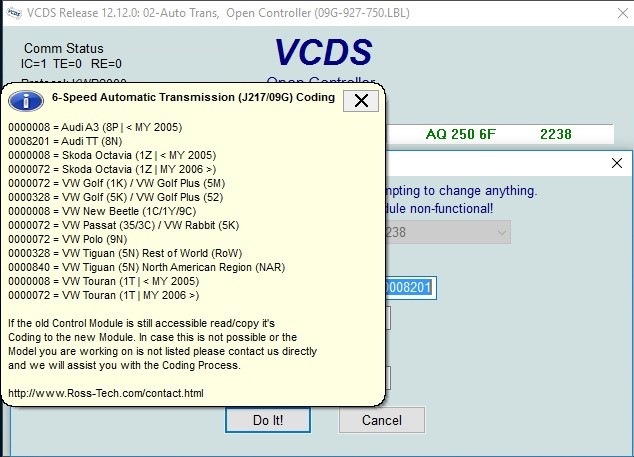634x457 pixels.
Task: Click the Do It! button
Action: [268, 420]
